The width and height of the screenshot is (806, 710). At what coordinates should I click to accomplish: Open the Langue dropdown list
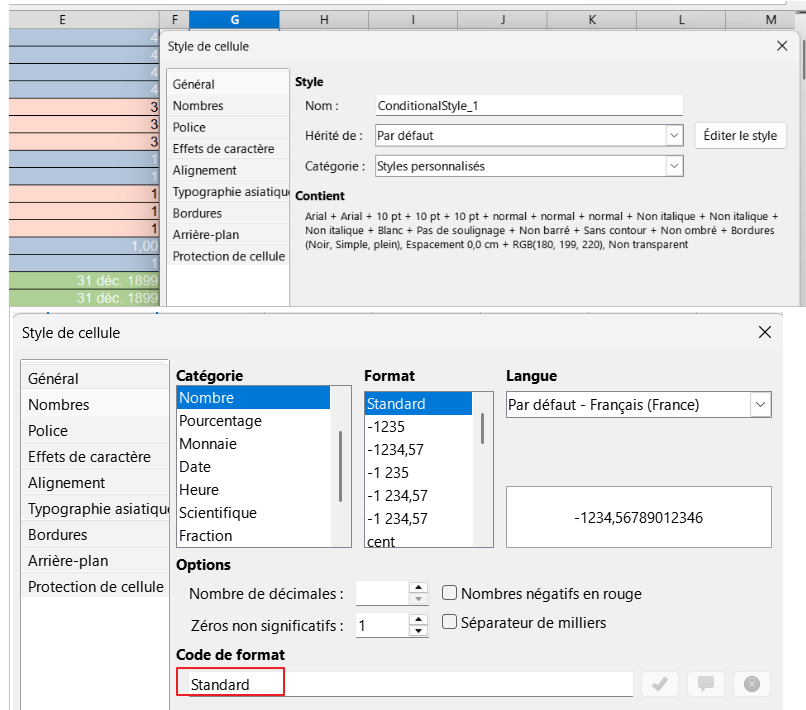(760, 405)
